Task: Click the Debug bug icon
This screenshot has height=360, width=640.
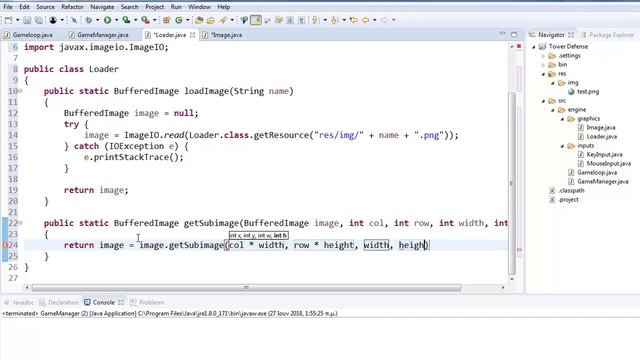Action: point(89,20)
